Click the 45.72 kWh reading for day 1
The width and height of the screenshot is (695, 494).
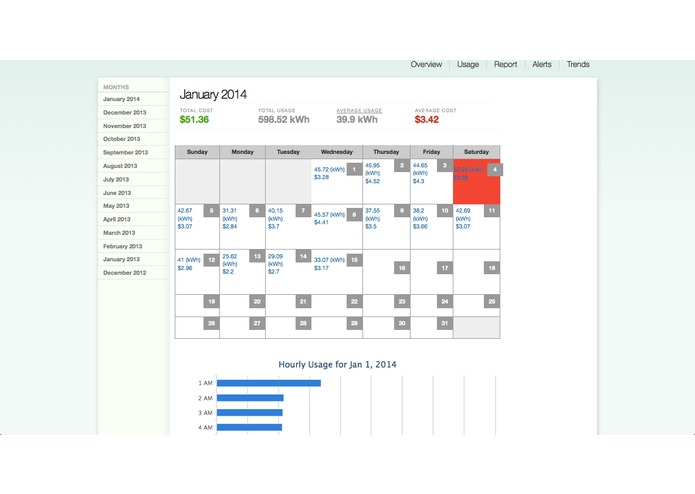click(x=329, y=169)
